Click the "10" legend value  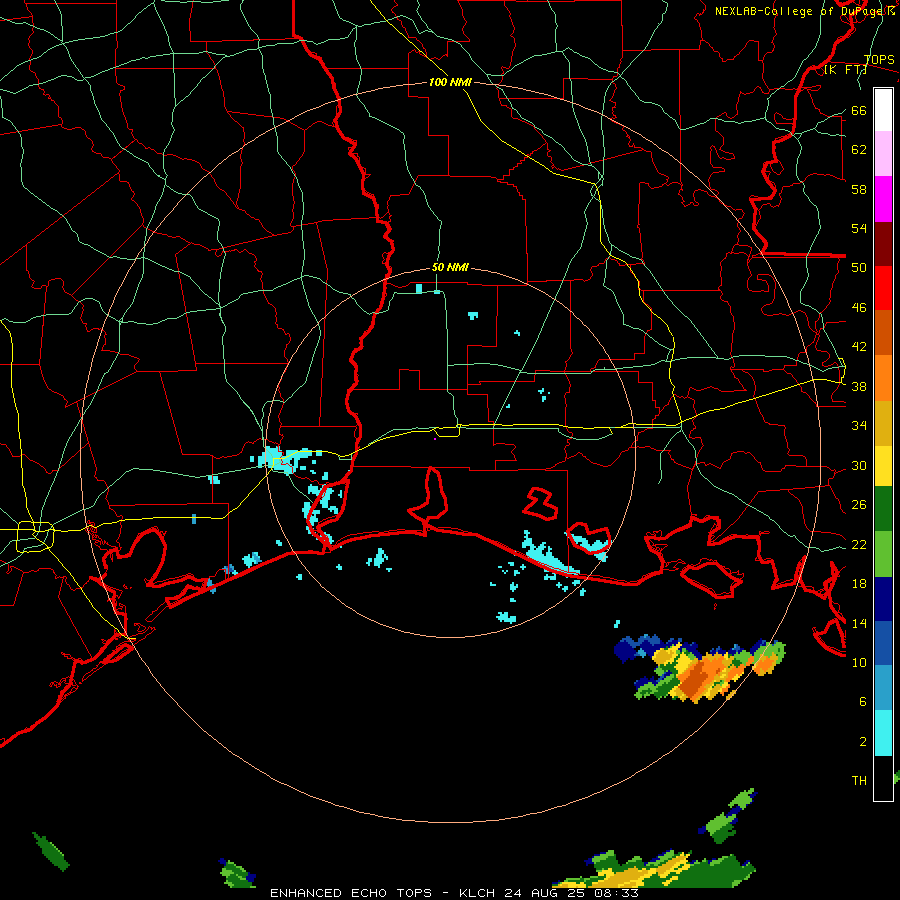tap(859, 662)
